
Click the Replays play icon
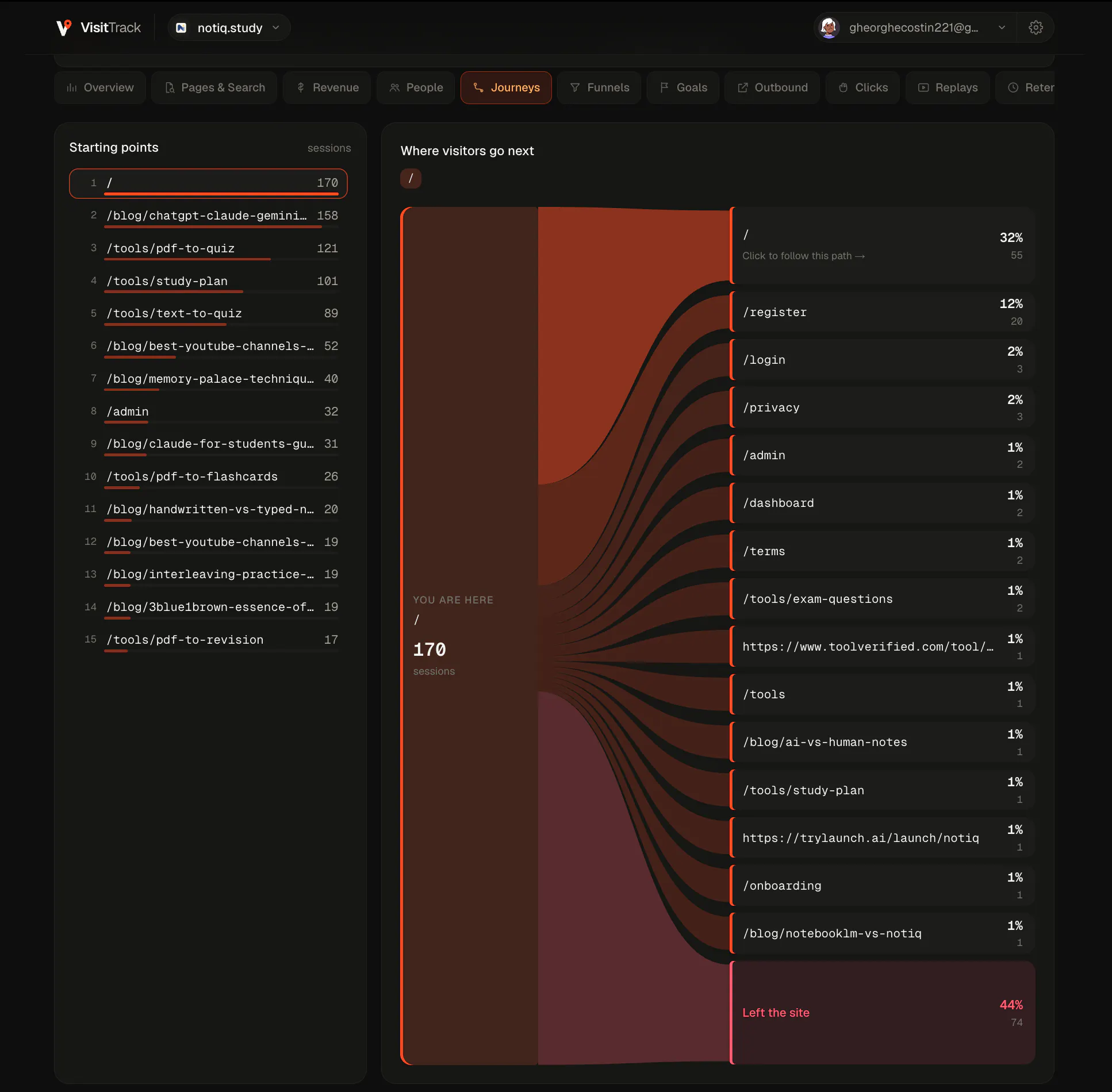point(923,87)
